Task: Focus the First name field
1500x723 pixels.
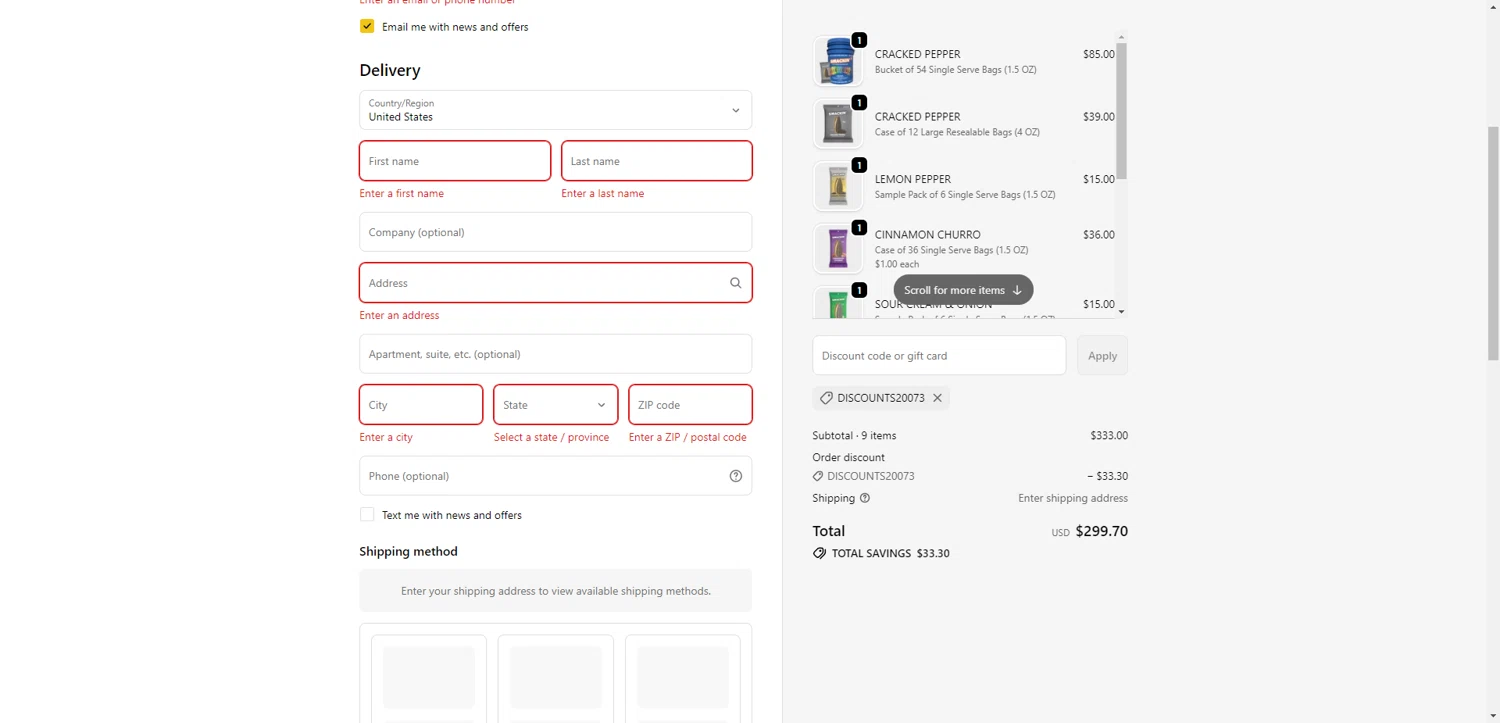Action: point(455,161)
